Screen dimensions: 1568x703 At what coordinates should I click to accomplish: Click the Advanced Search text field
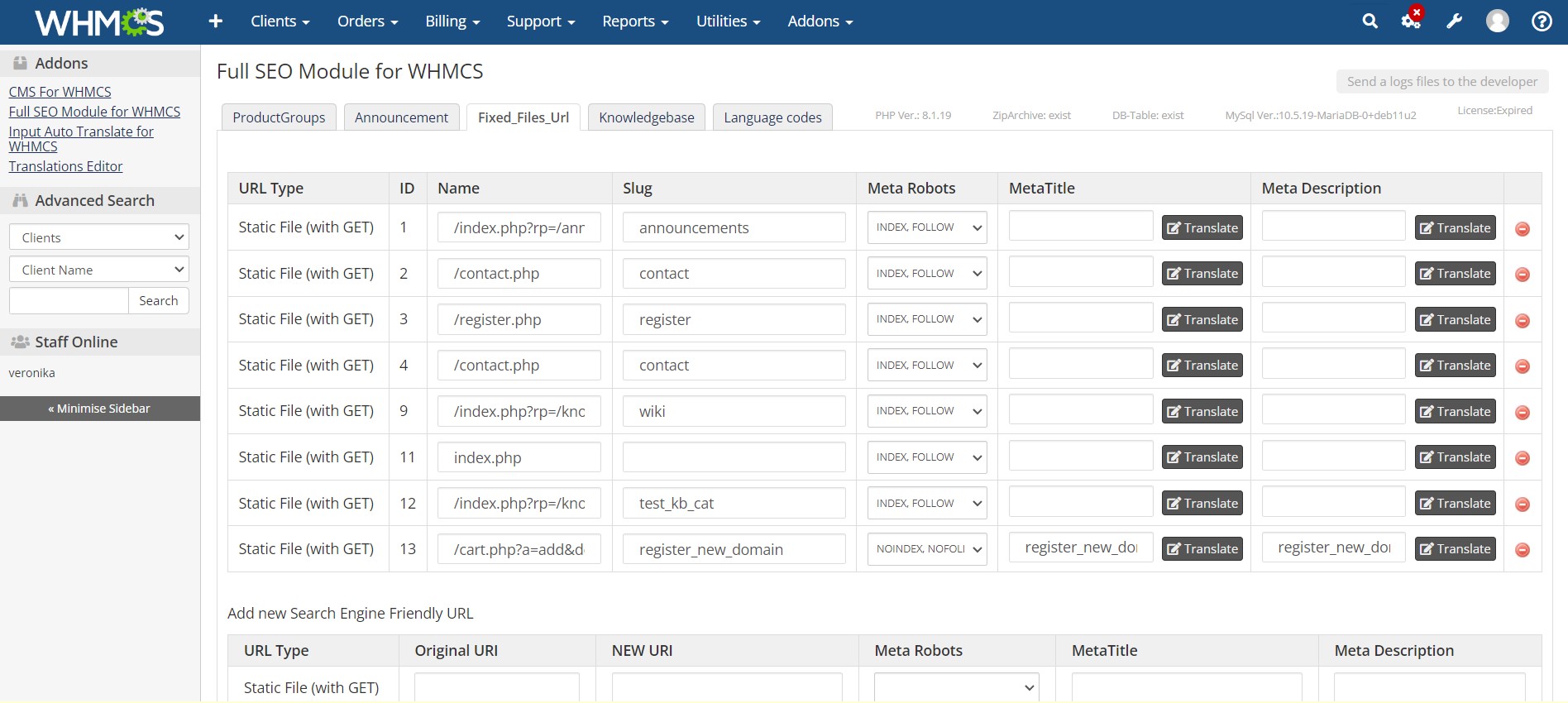tap(69, 301)
